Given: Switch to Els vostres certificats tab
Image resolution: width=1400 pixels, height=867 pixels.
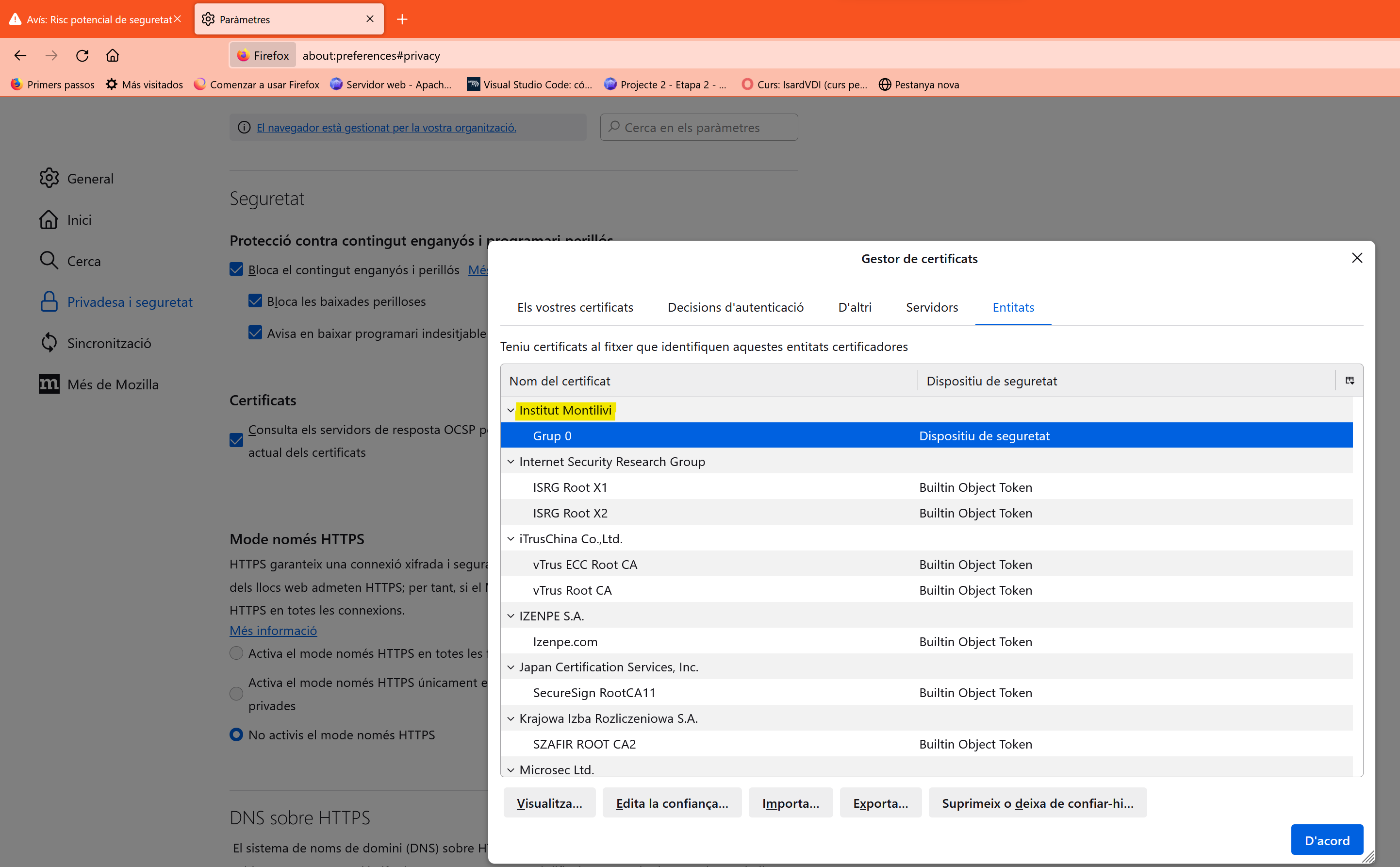Looking at the screenshot, I should (x=575, y=307).
